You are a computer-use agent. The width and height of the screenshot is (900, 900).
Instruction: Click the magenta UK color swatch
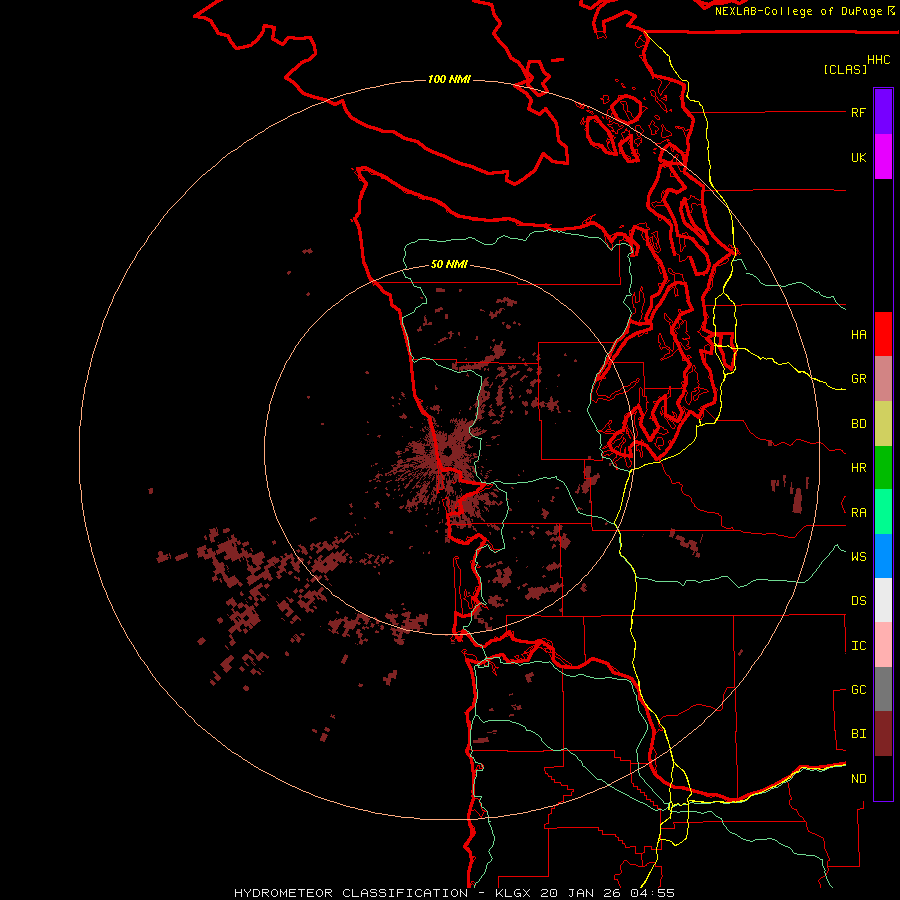[883, 157]
